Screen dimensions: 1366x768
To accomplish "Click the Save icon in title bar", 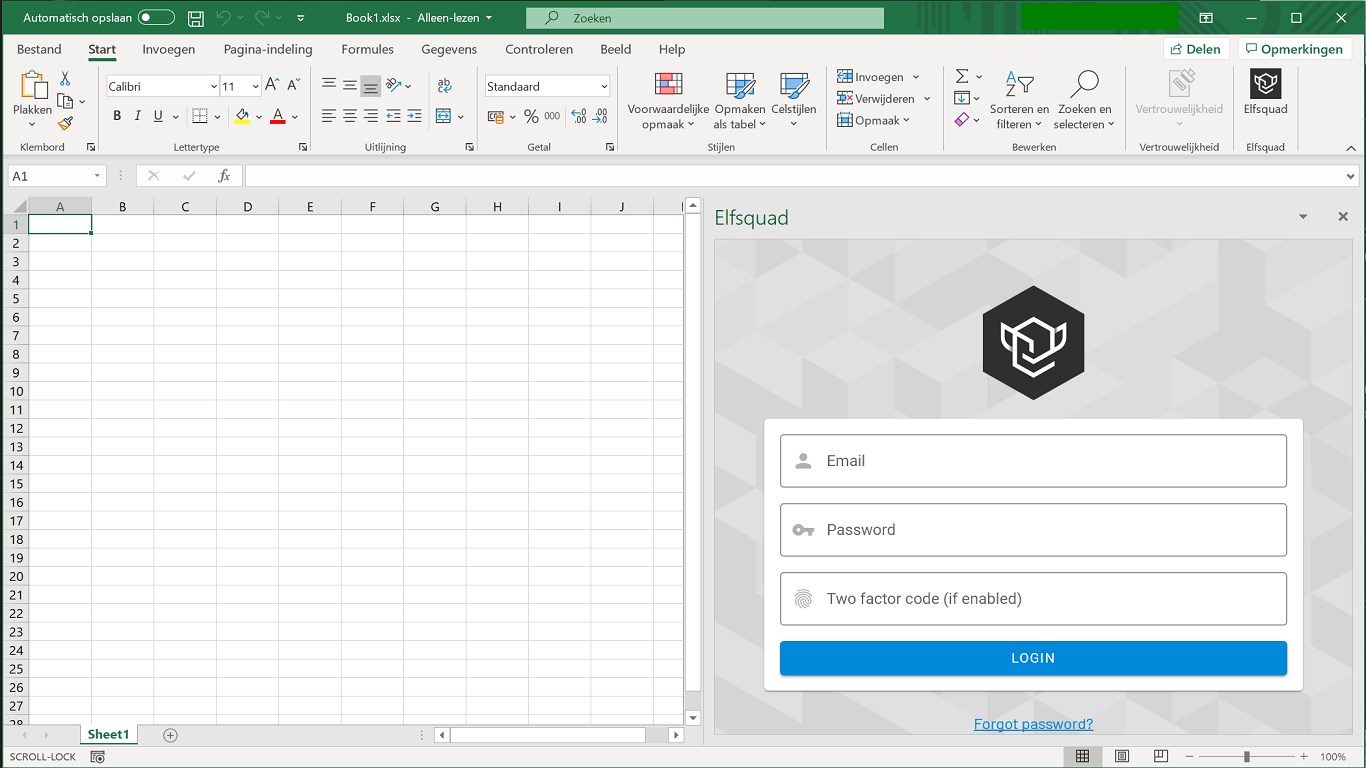I will tap(196, 18).
